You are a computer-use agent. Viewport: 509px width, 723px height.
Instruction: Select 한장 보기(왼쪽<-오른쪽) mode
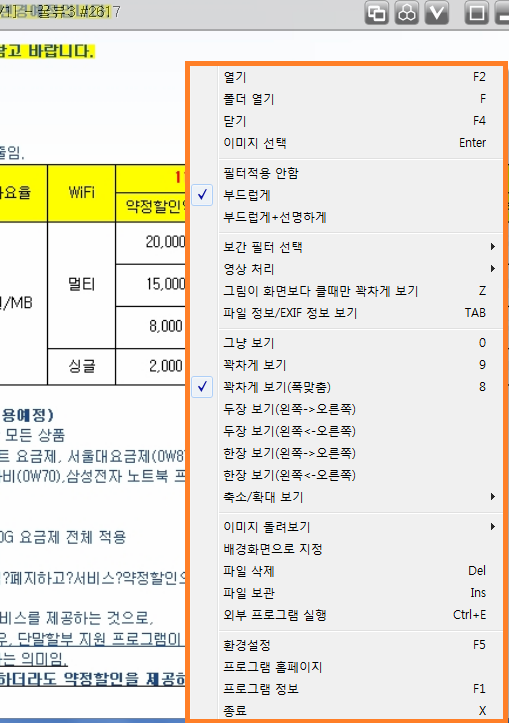(361, 475)
